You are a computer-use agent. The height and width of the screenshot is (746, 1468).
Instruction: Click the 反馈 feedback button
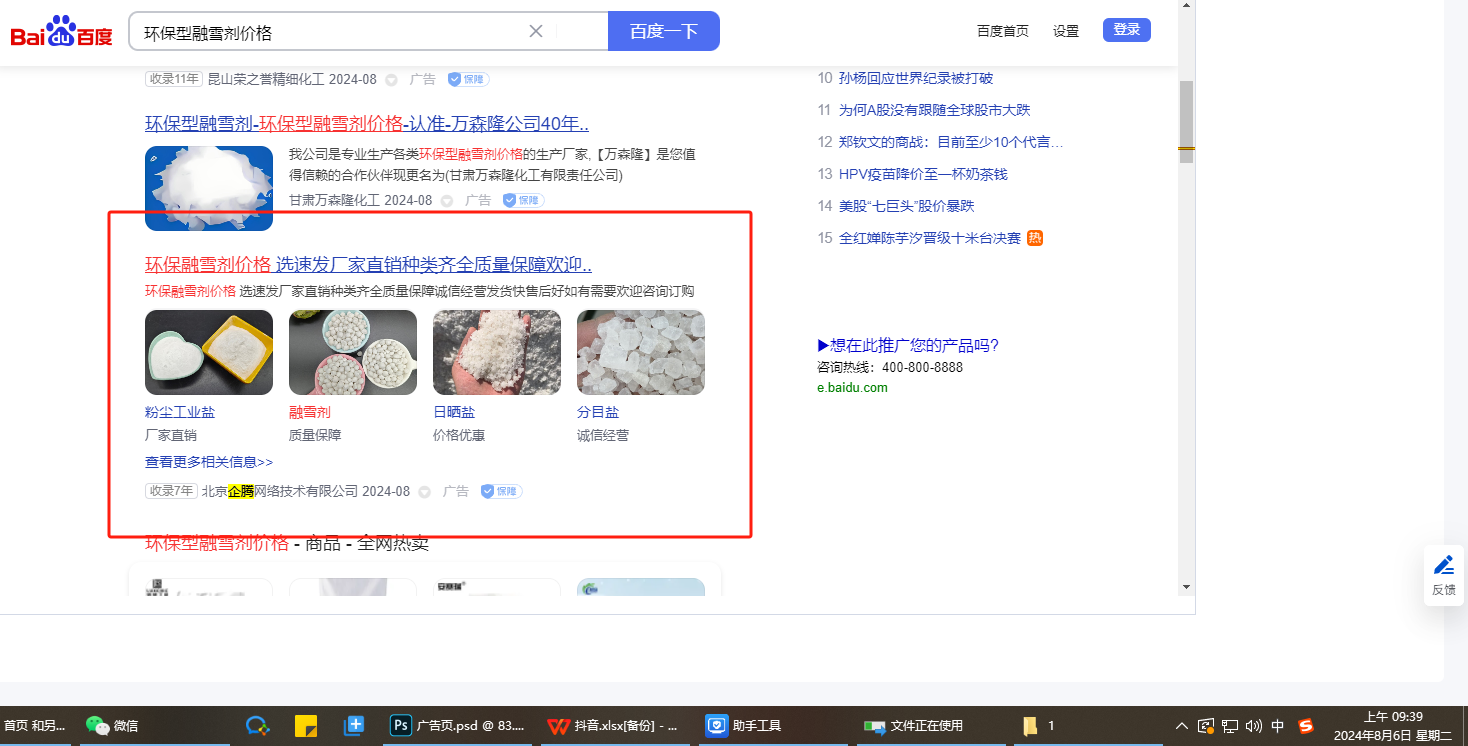[1444, 576]
